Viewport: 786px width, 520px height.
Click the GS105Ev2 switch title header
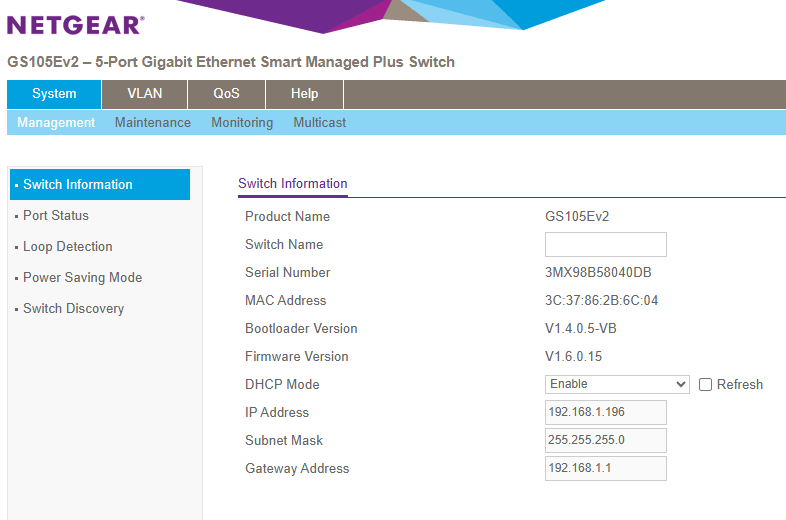click(x=231, y=62)
